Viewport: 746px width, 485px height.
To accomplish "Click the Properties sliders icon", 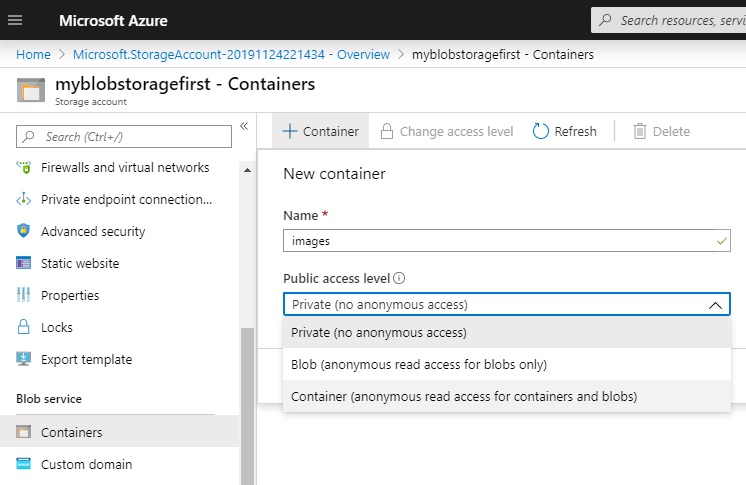I will (x=24, y=295).
